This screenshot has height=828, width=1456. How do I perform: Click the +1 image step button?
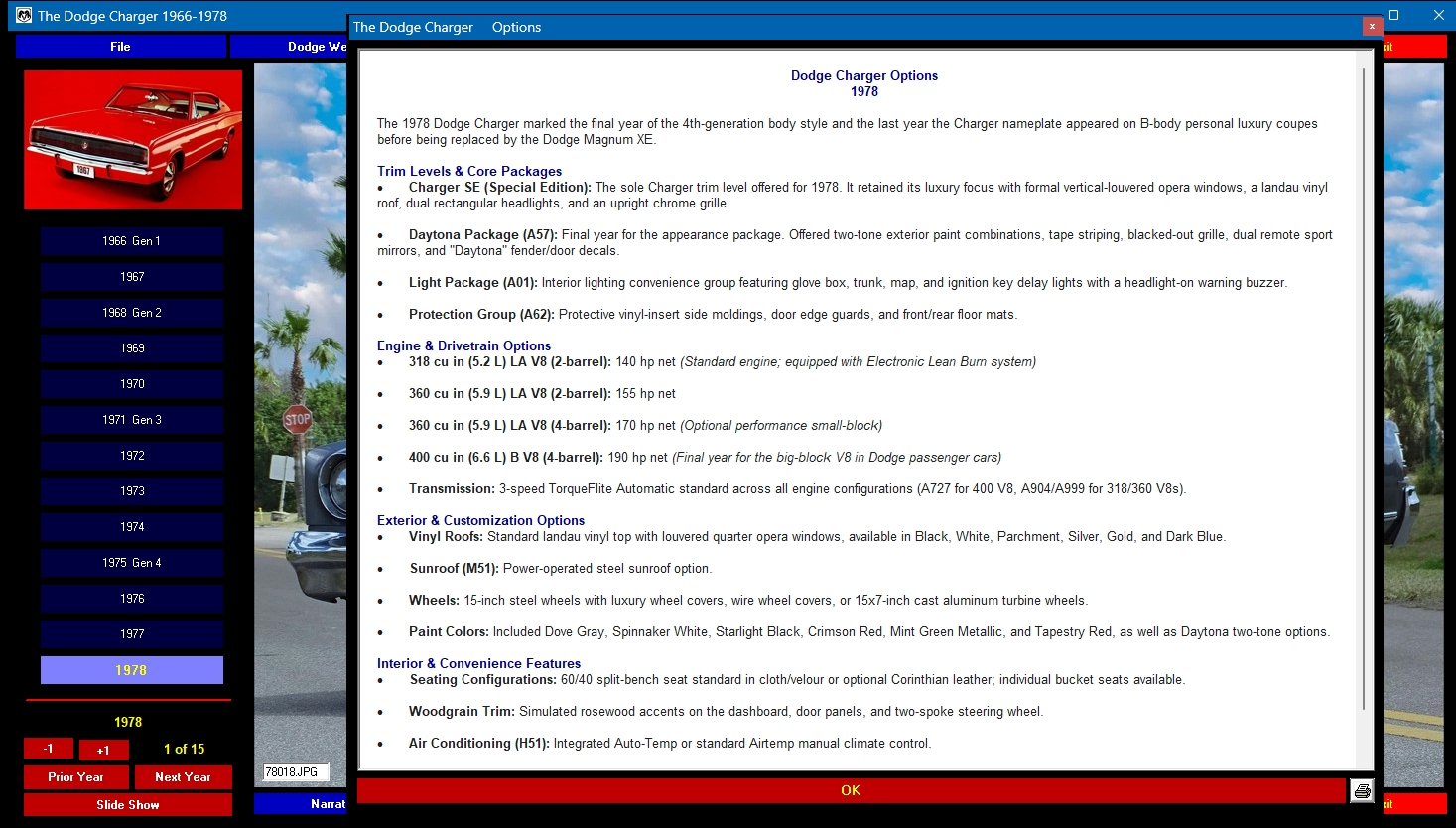click(x=103, y=750)
